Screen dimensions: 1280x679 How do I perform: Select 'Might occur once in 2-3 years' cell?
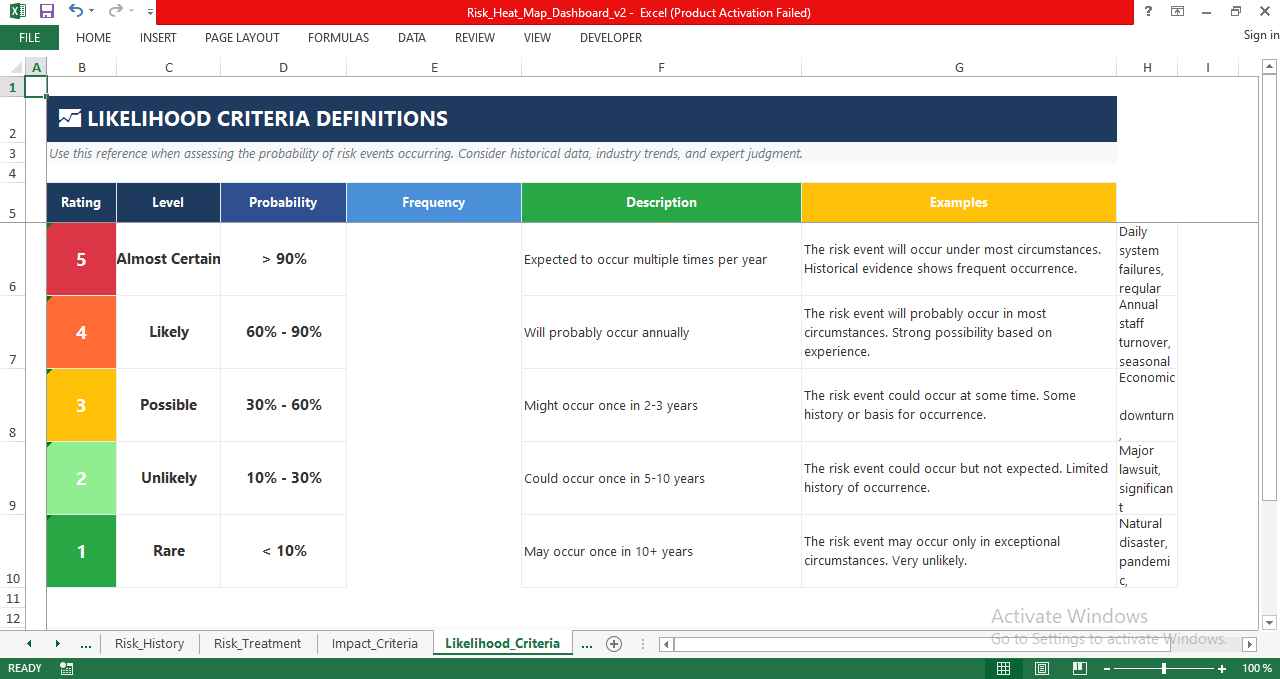tap(661, 405)
